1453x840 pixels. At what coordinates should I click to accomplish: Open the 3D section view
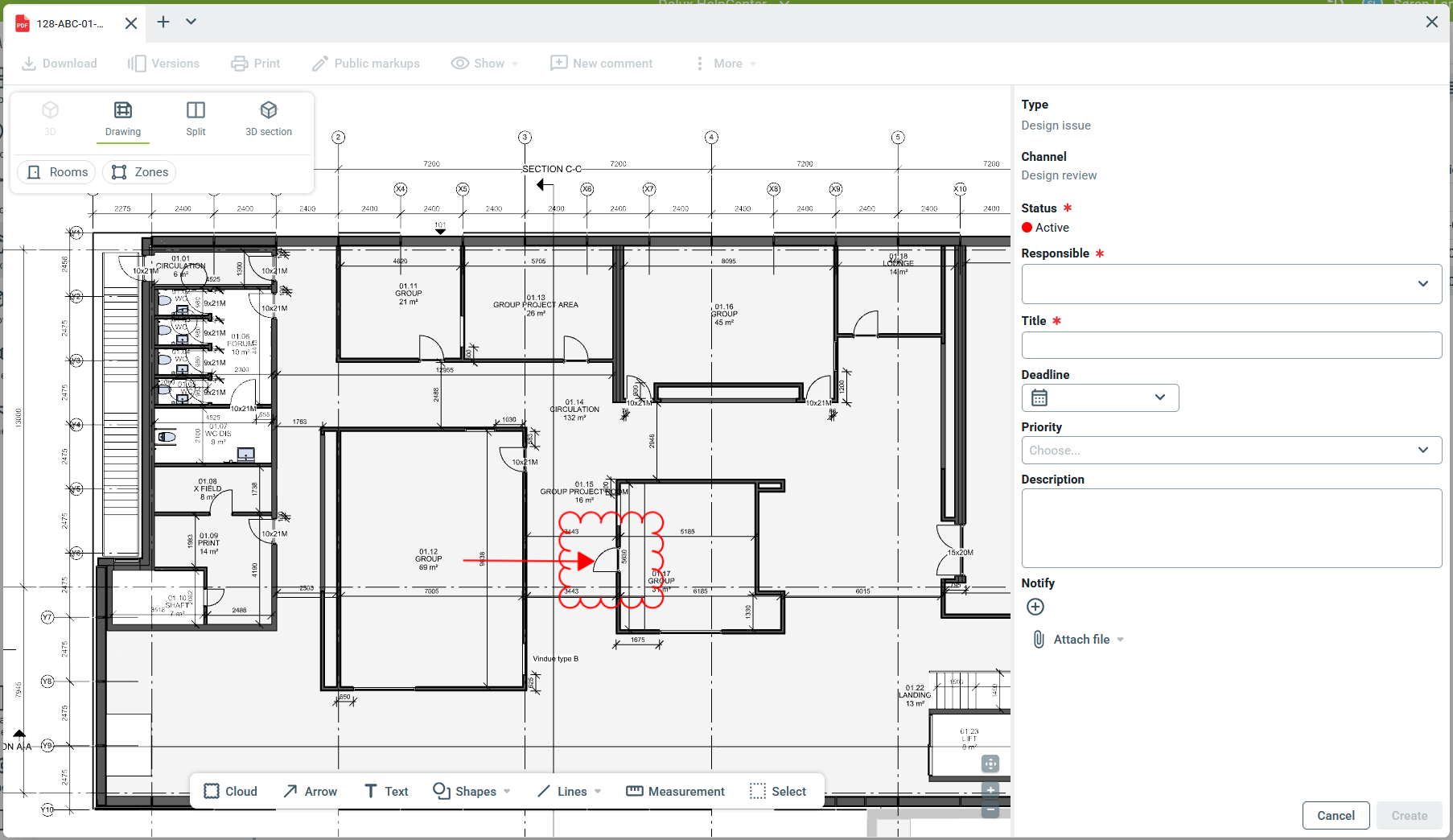269,118
